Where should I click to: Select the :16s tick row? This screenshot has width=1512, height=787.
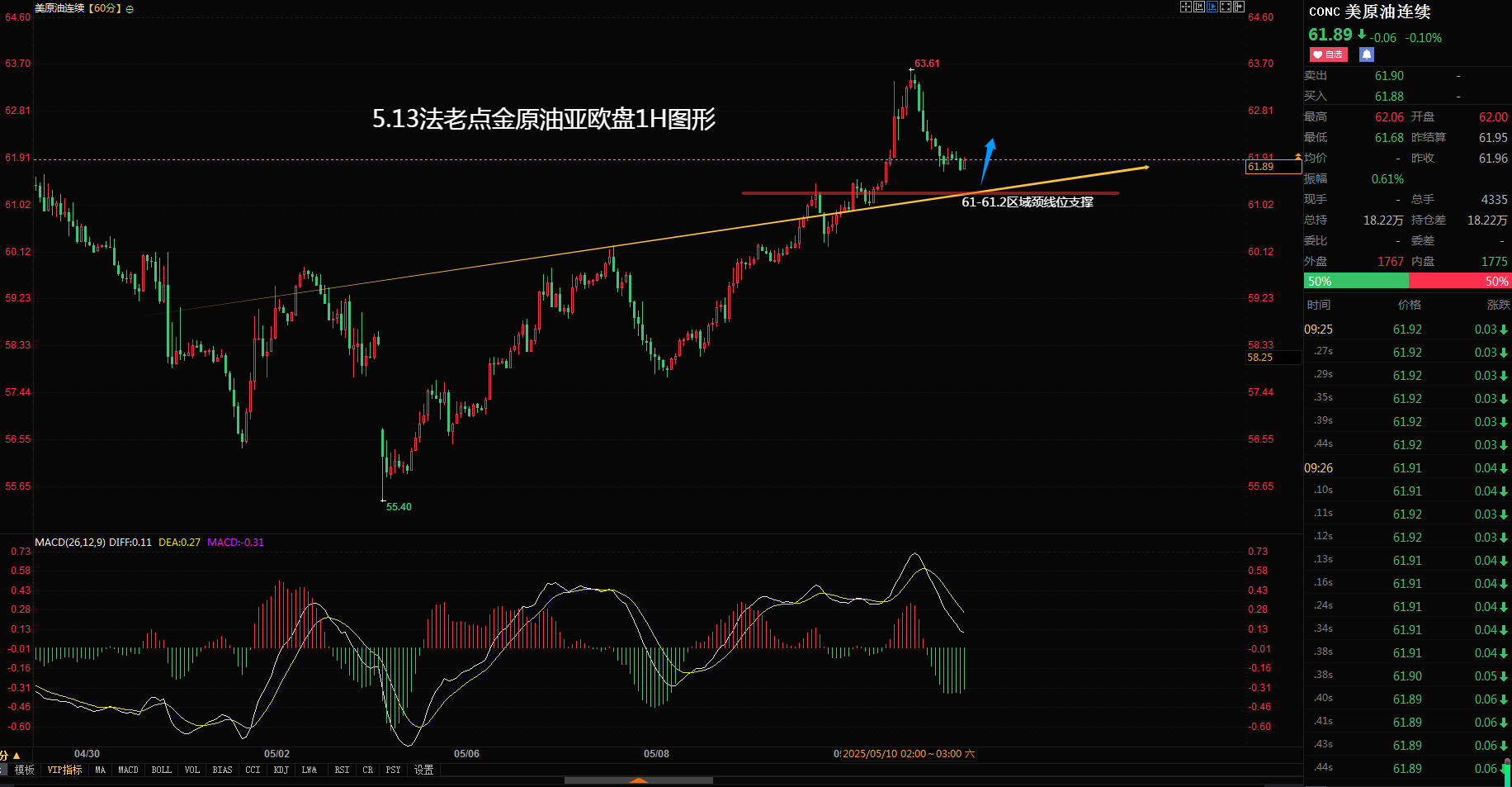click(1407, 584)
